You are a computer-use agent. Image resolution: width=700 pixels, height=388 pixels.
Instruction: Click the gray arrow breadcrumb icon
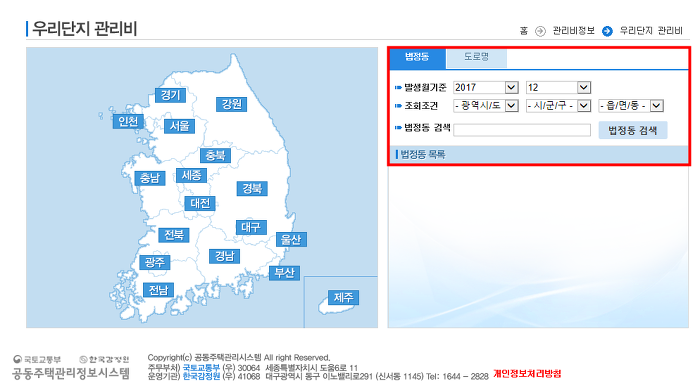(540, 31)
